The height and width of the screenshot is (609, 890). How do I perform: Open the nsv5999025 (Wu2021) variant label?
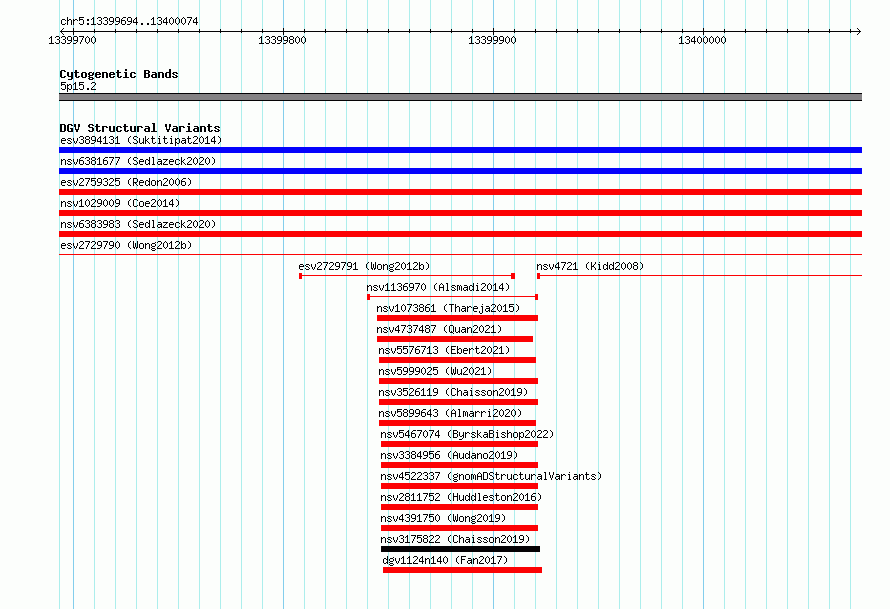[435, 371]
